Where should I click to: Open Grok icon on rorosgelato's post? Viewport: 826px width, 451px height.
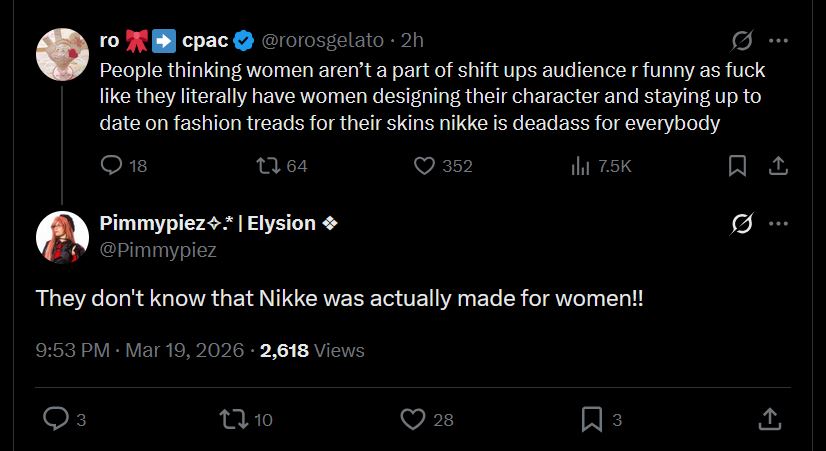click(742, 41)
